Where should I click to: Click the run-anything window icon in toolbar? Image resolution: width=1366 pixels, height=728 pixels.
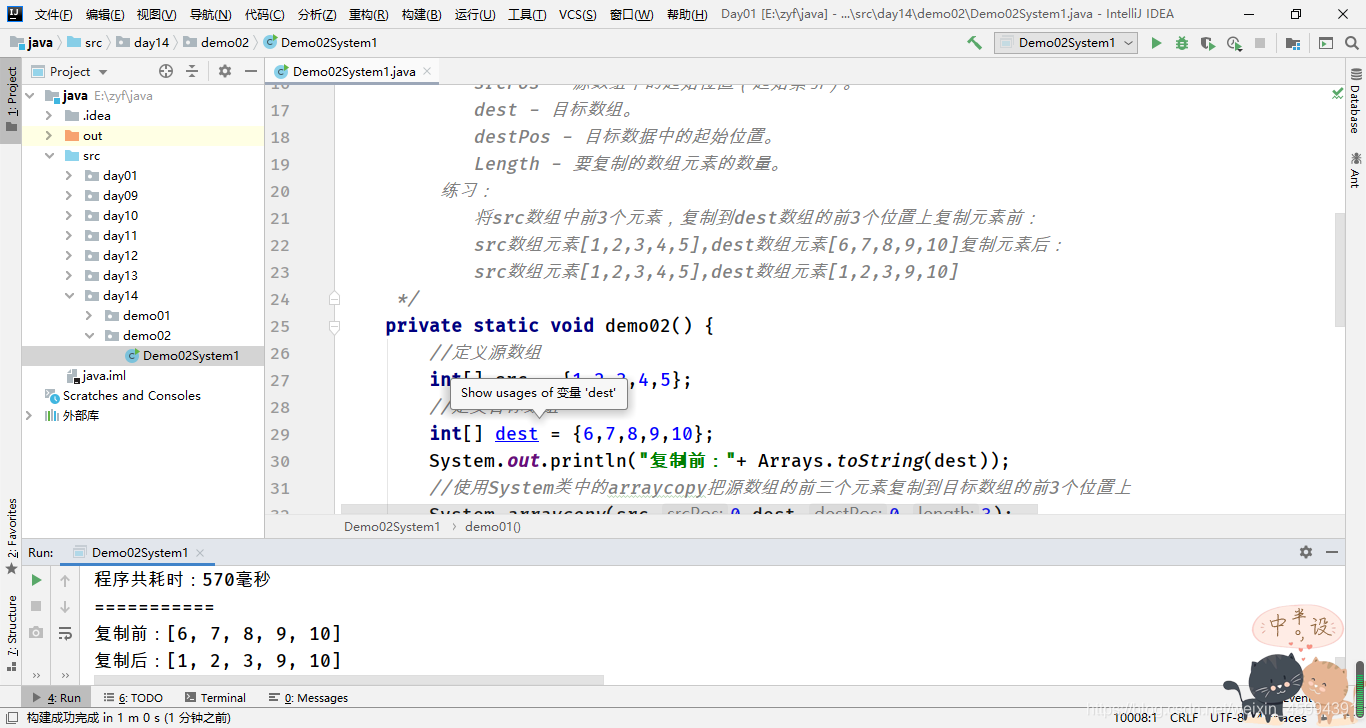1325,43
